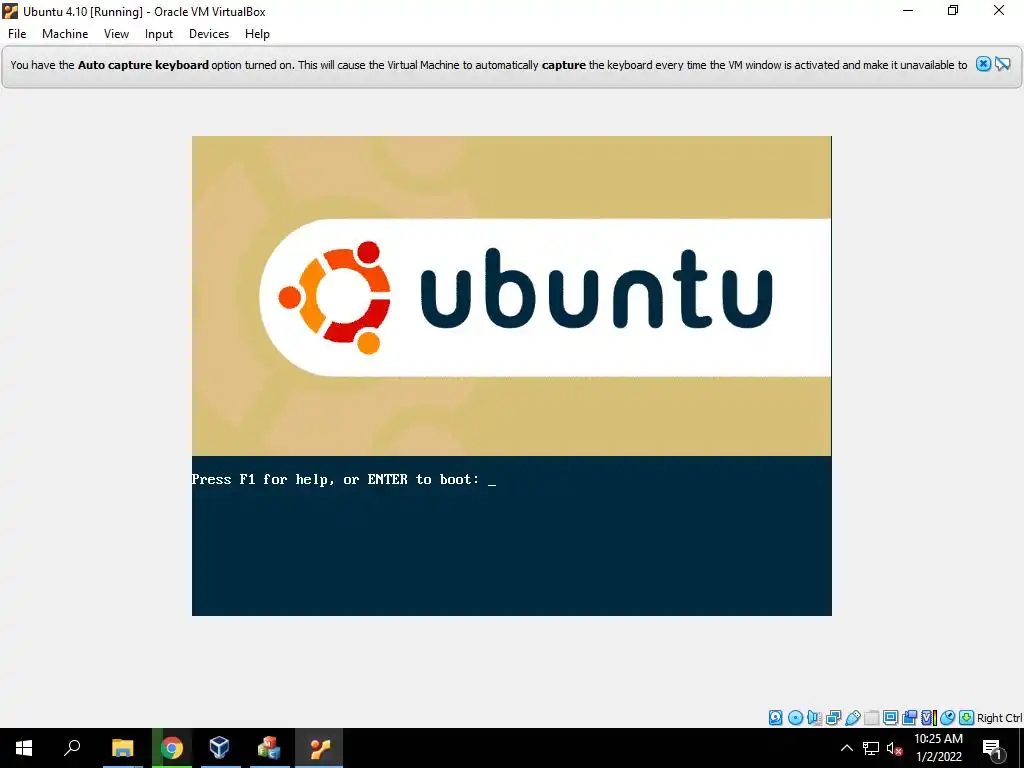
Task: Click the hard disk activity status icon
Action: tap(775, 718)
